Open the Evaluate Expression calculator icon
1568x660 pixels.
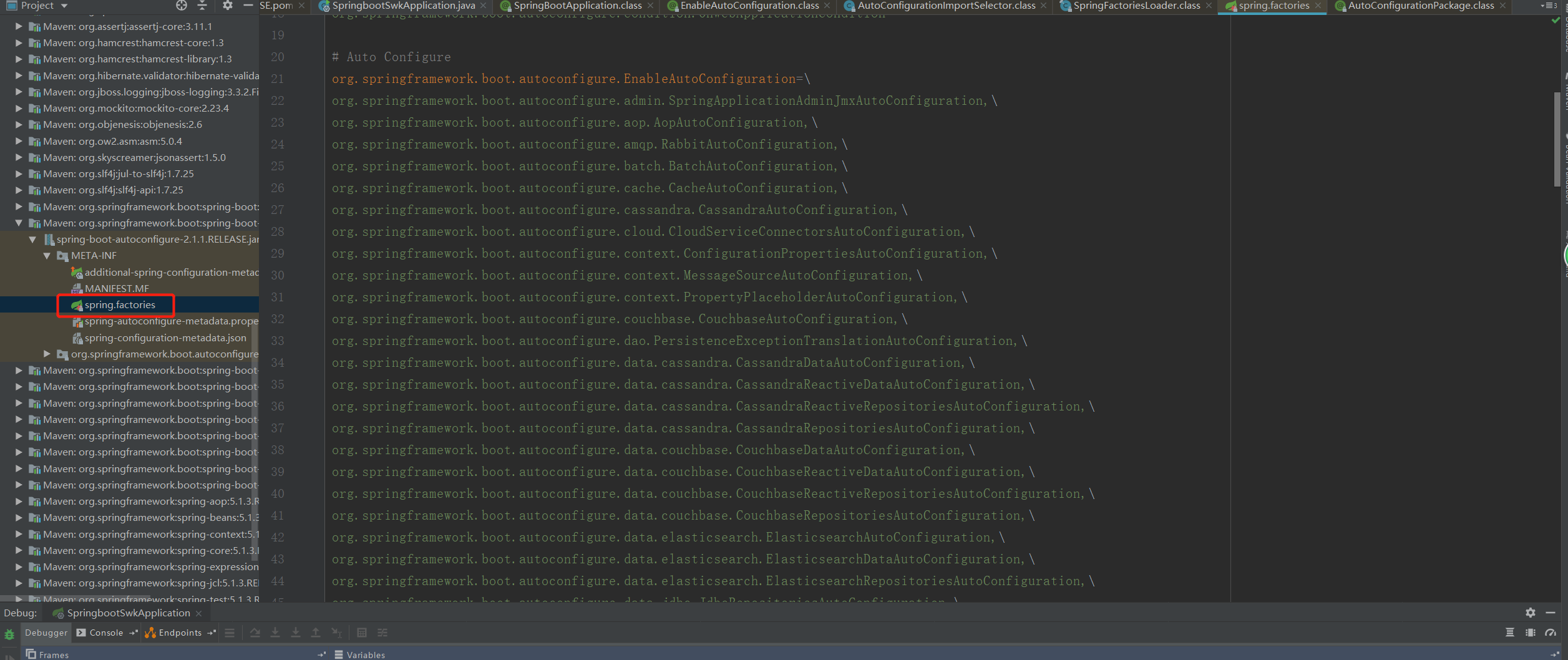(x=362, y=633)
